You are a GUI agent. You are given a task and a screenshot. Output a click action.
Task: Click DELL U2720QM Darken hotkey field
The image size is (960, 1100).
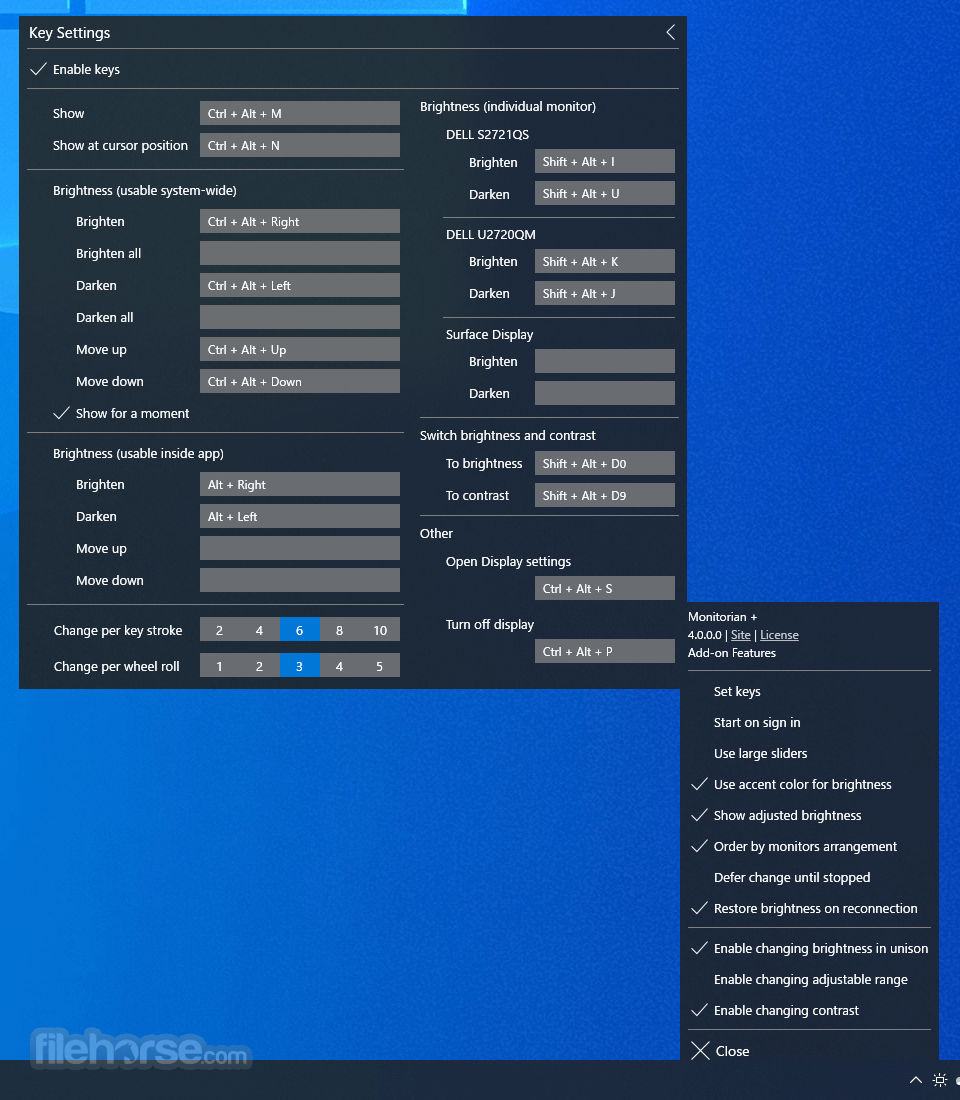point(605,293)
